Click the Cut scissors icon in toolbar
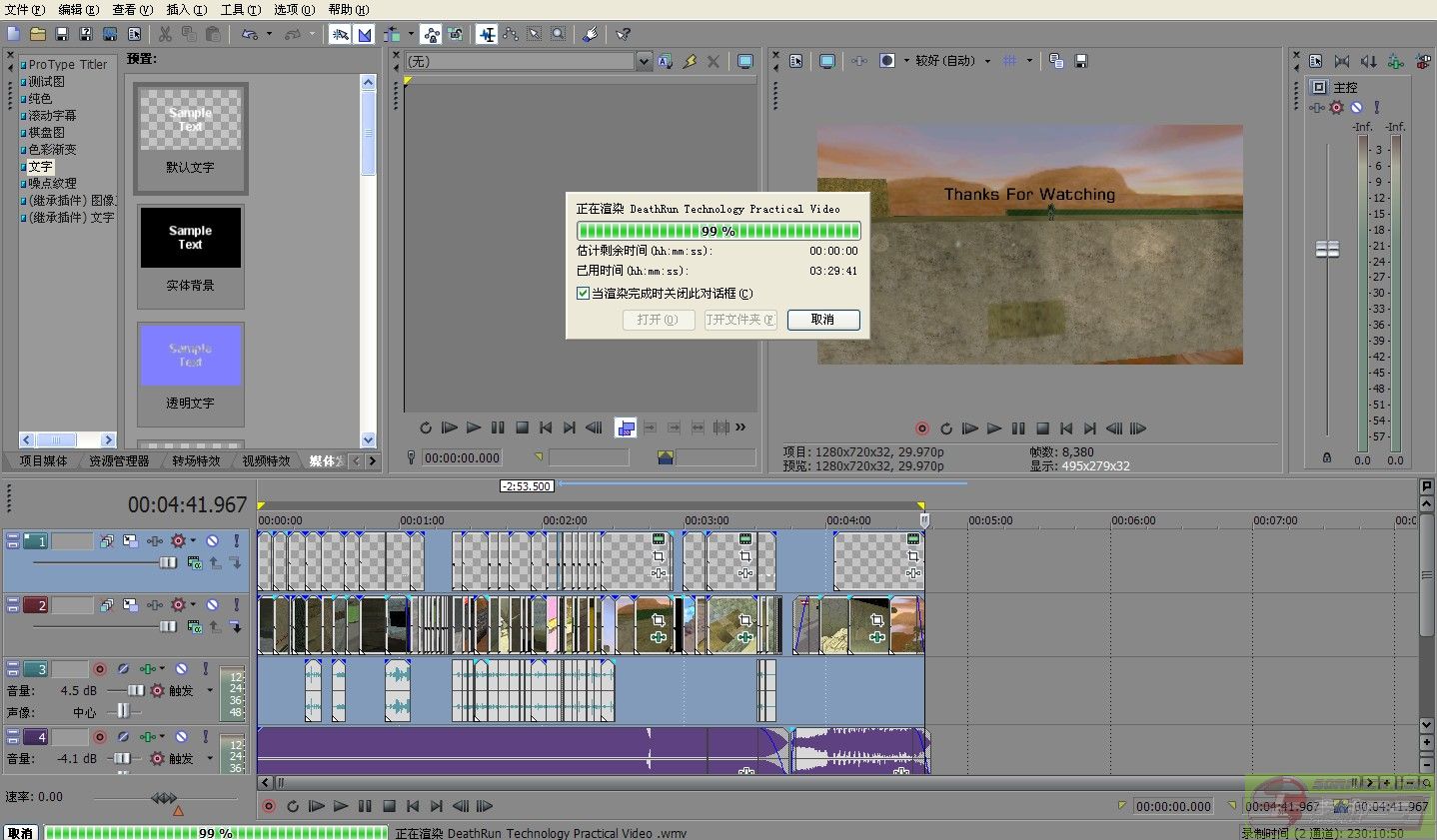This screenshot has width=1437, height=840. (x=165, y=34)
